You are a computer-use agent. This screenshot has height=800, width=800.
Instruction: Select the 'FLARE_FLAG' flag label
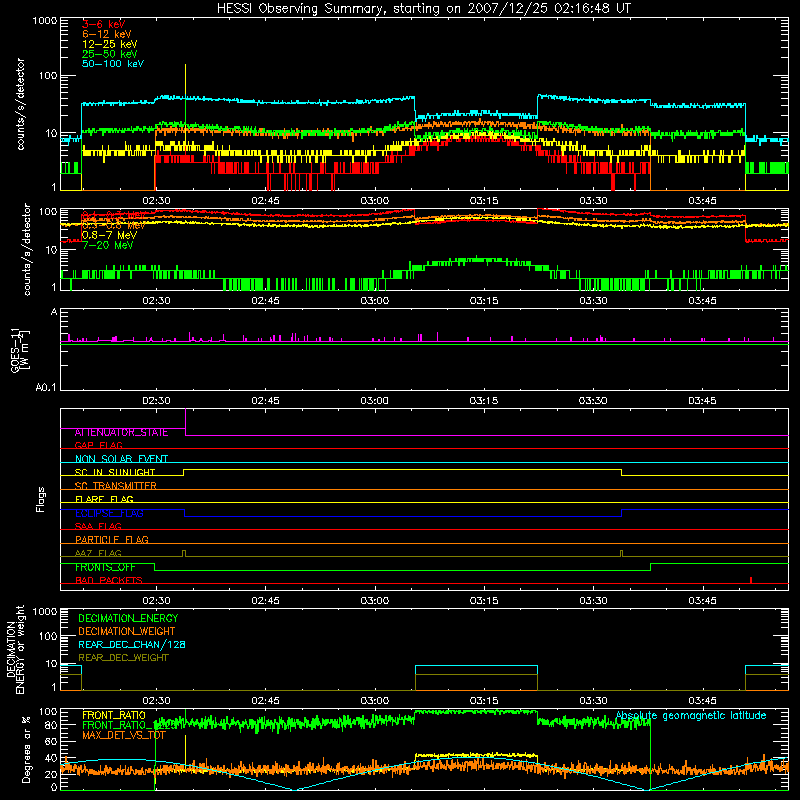(x=104, y=499)
